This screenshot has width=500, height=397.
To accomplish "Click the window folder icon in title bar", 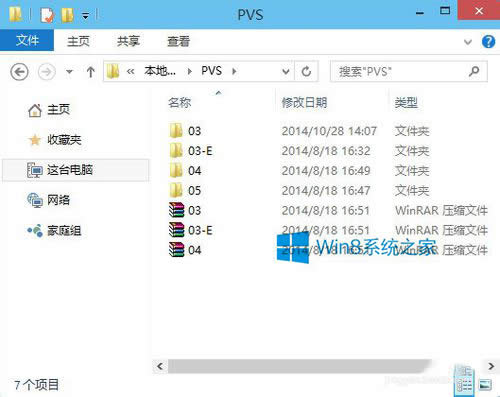I will click(15, 15).
